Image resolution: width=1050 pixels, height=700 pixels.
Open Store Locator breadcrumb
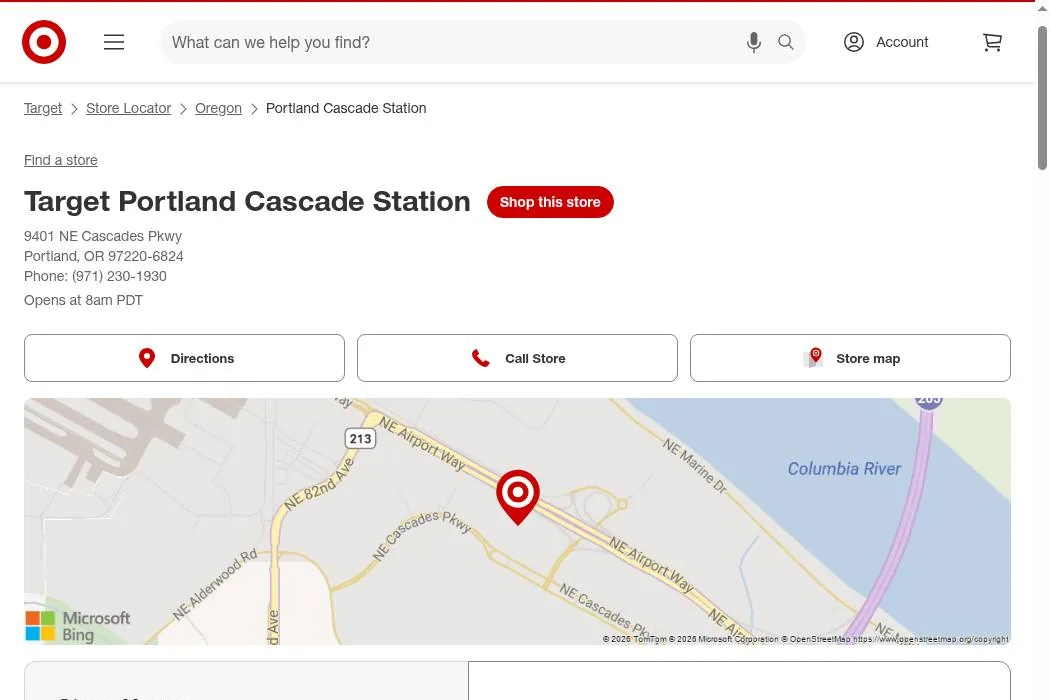[x=129, y=108]
